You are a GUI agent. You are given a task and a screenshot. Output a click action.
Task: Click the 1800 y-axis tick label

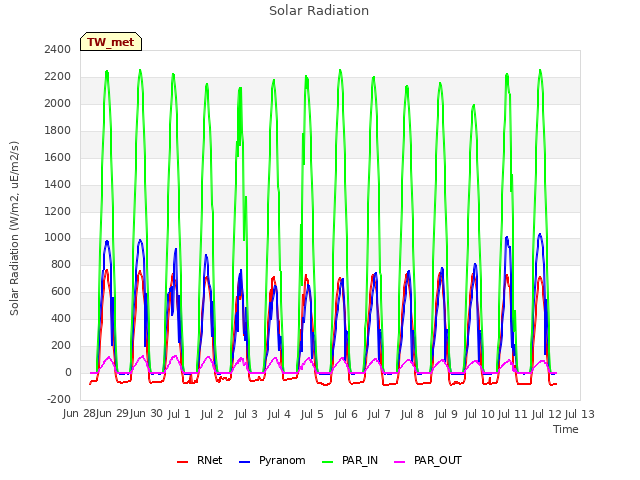(x=58, y=131)
